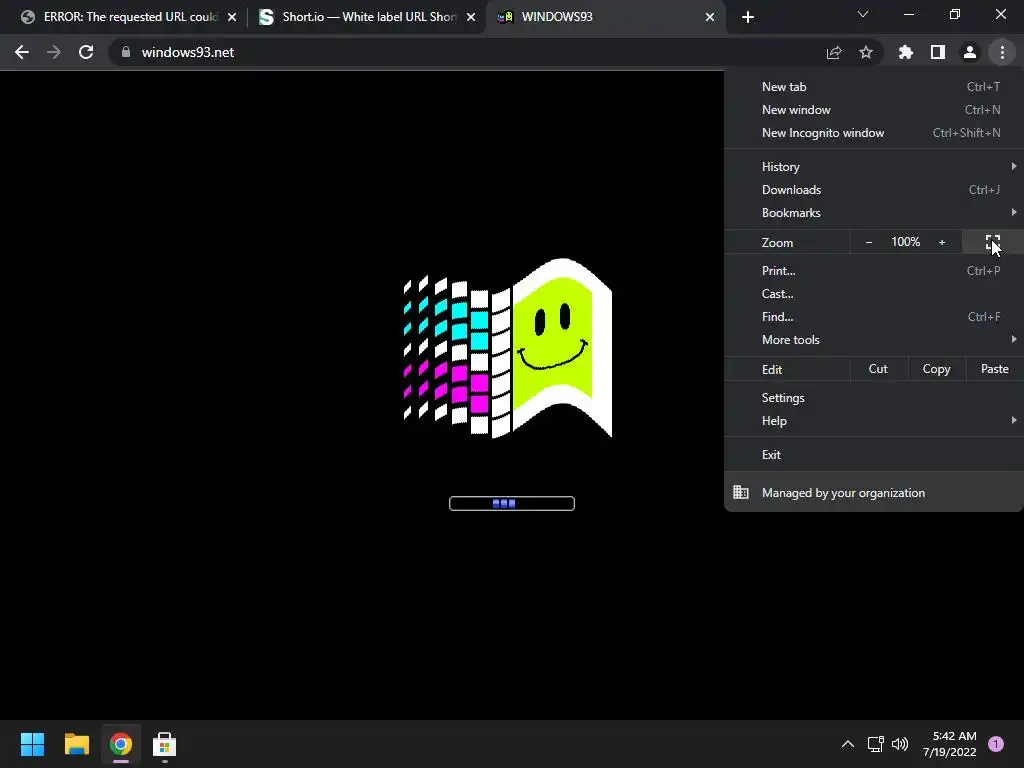Choose New tab from the menu
Image resolution: width=1024 pixels, height=768 pixels.
874,87
